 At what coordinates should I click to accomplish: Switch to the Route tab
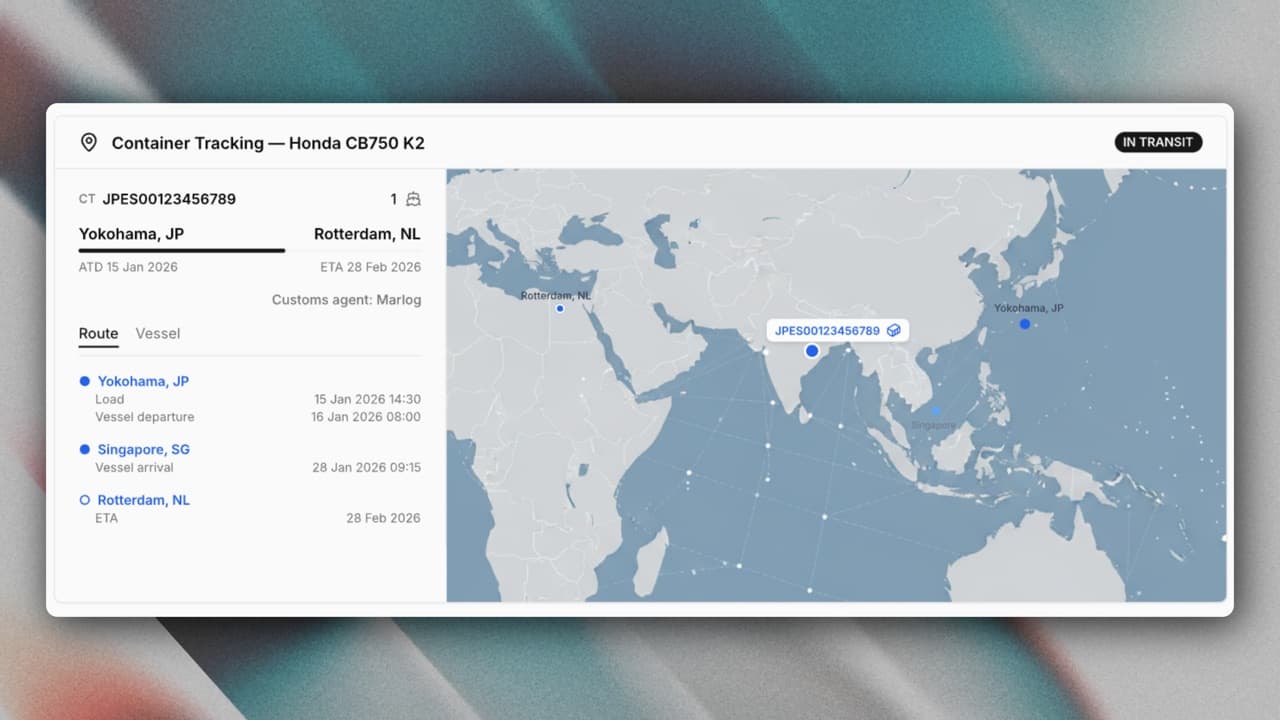[99, 334]
